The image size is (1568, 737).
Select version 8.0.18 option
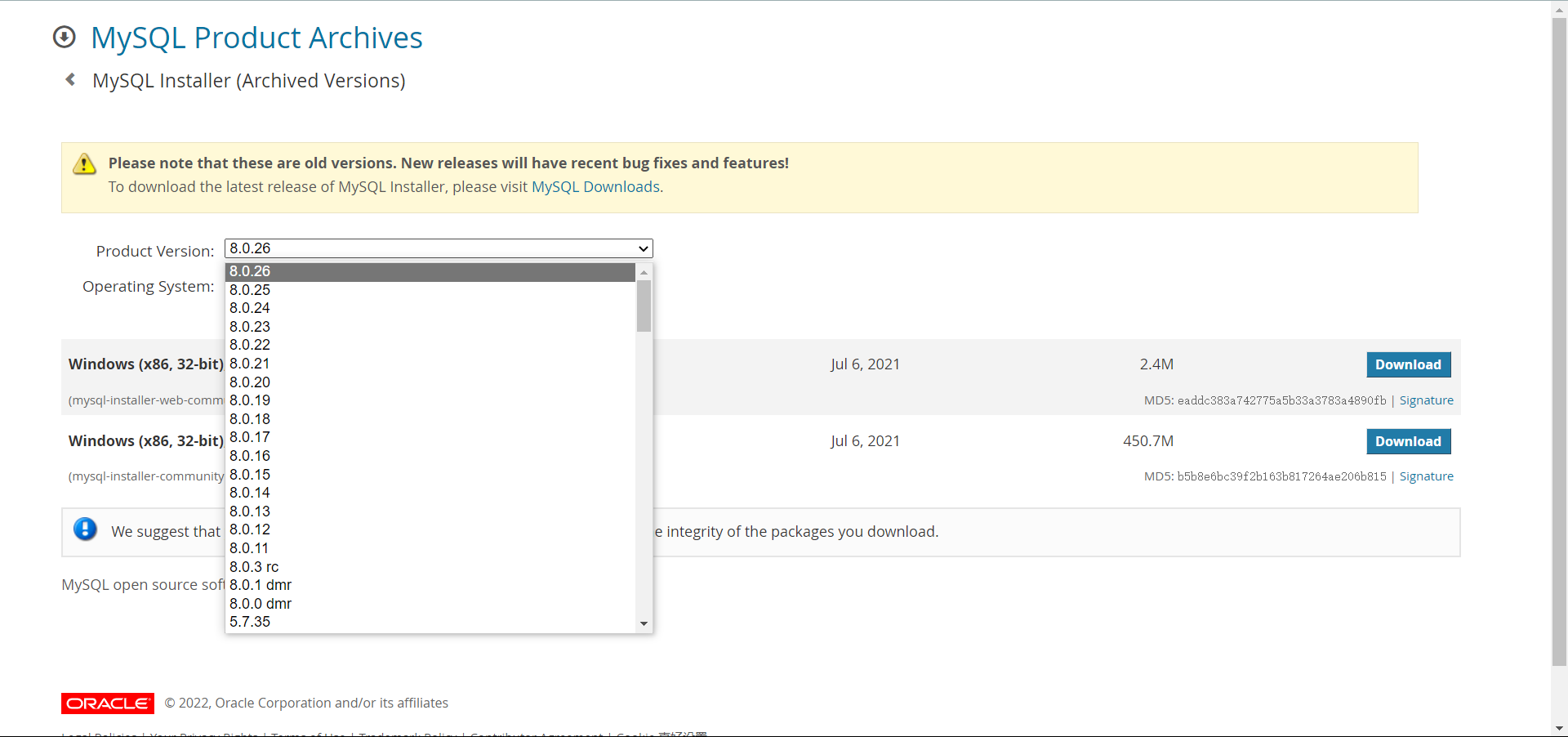(x=430, y=419)
